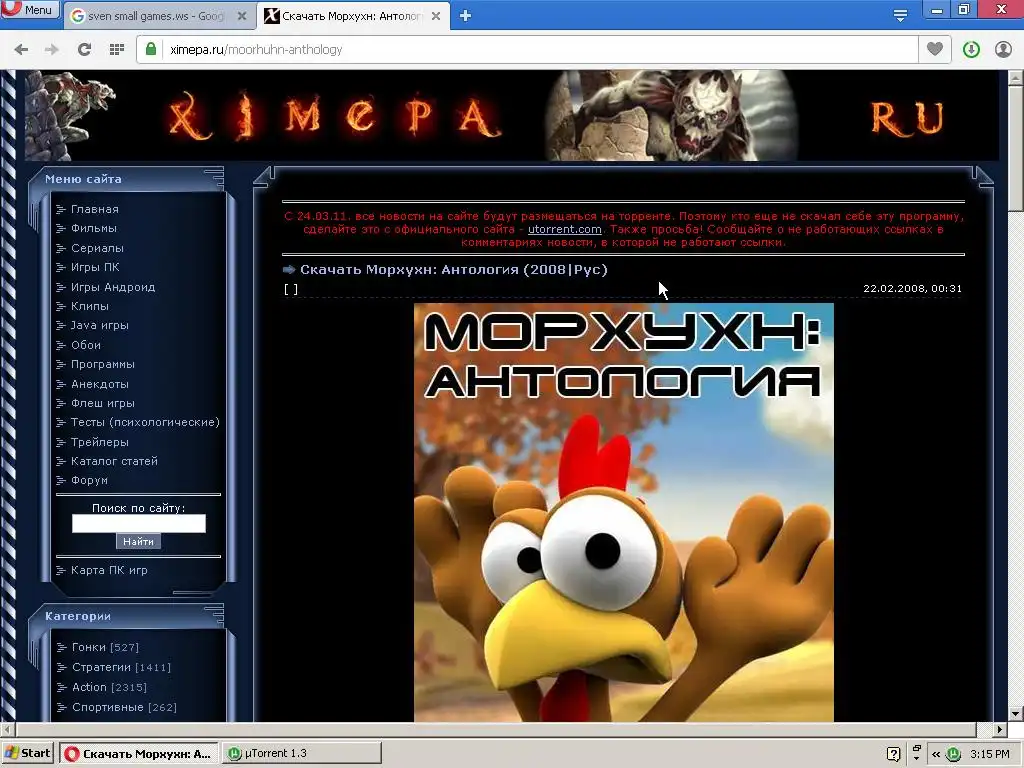Open the Спортивные [262] category
This screenshot has width=1024, height=768.
click(124, 707)
